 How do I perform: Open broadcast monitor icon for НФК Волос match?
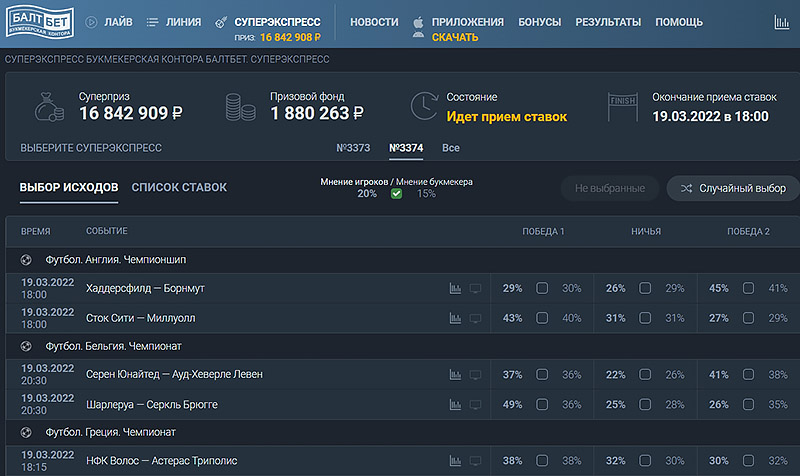point(475,461)
